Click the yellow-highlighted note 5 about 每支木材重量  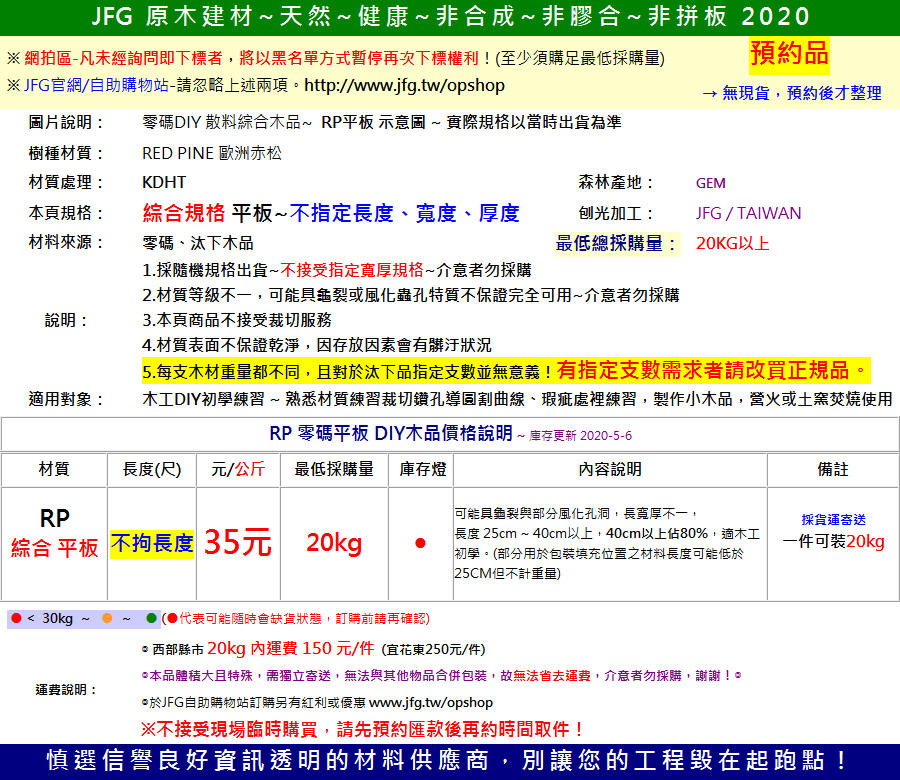tap(506, 371)
